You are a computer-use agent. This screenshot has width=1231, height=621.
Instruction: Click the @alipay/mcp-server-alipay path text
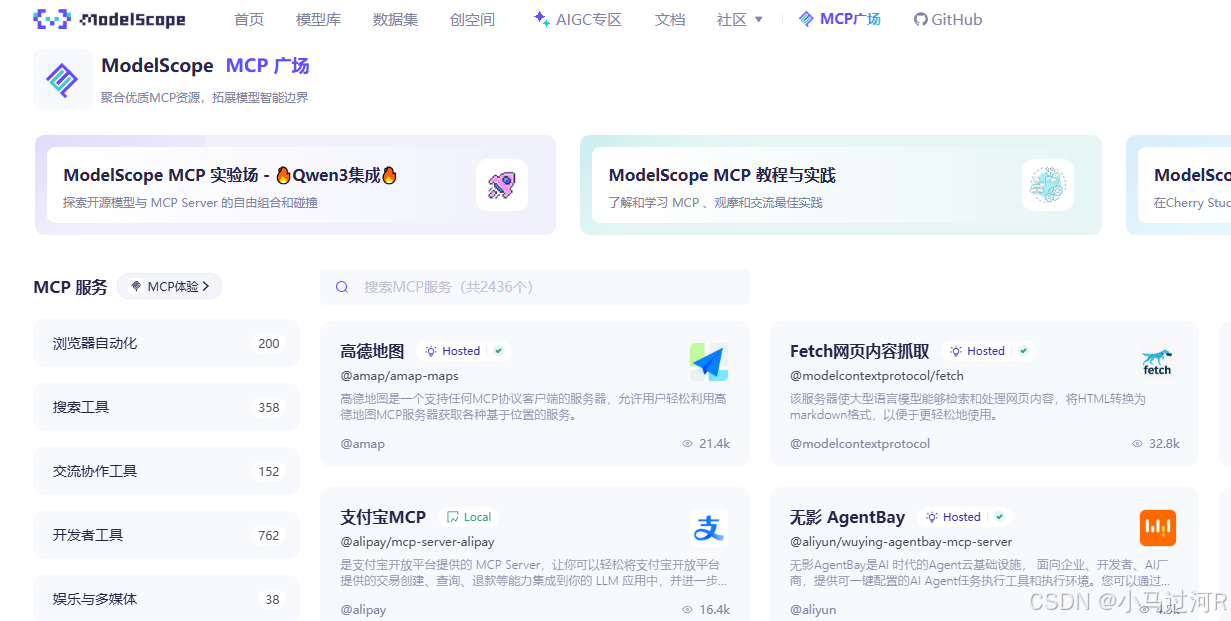(x=417, y=542)
